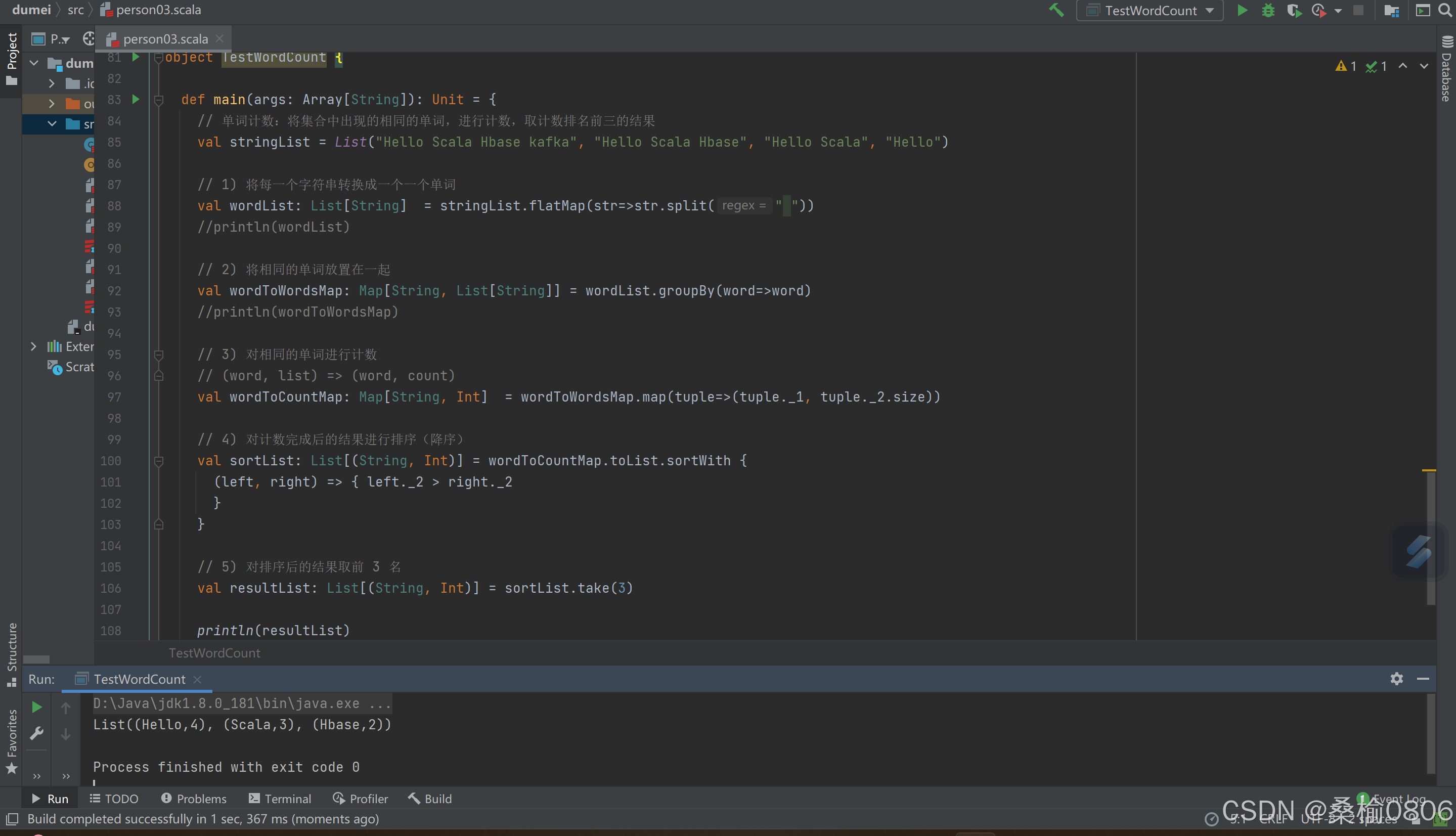Click the Debug bug icon

(1268, 10)
